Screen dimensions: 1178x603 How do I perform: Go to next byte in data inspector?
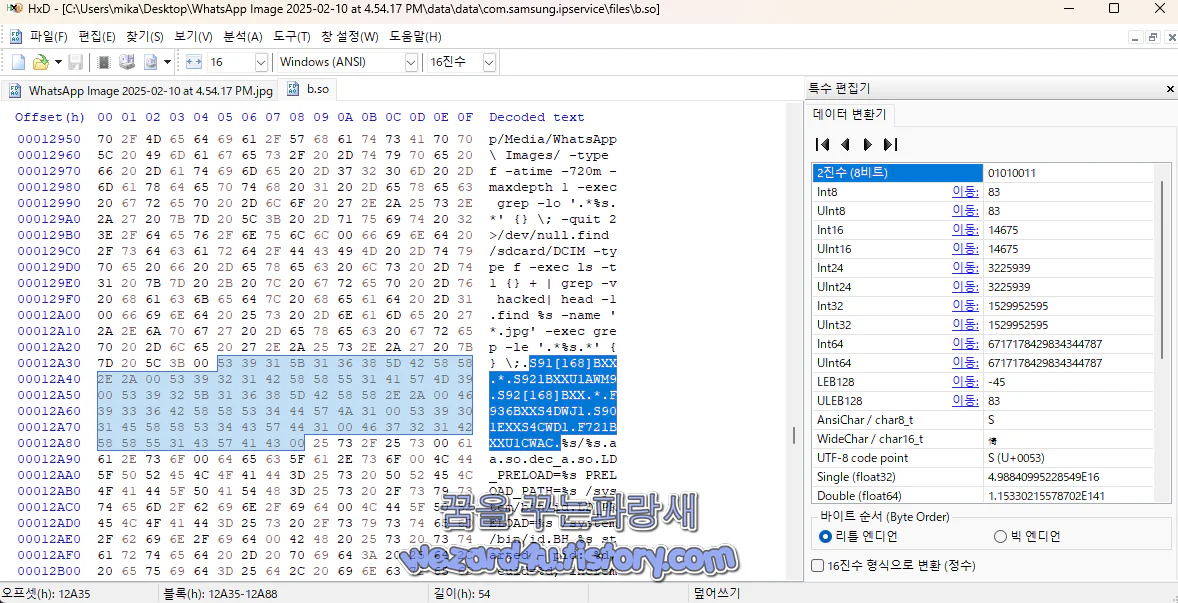[x=868, y=144]
